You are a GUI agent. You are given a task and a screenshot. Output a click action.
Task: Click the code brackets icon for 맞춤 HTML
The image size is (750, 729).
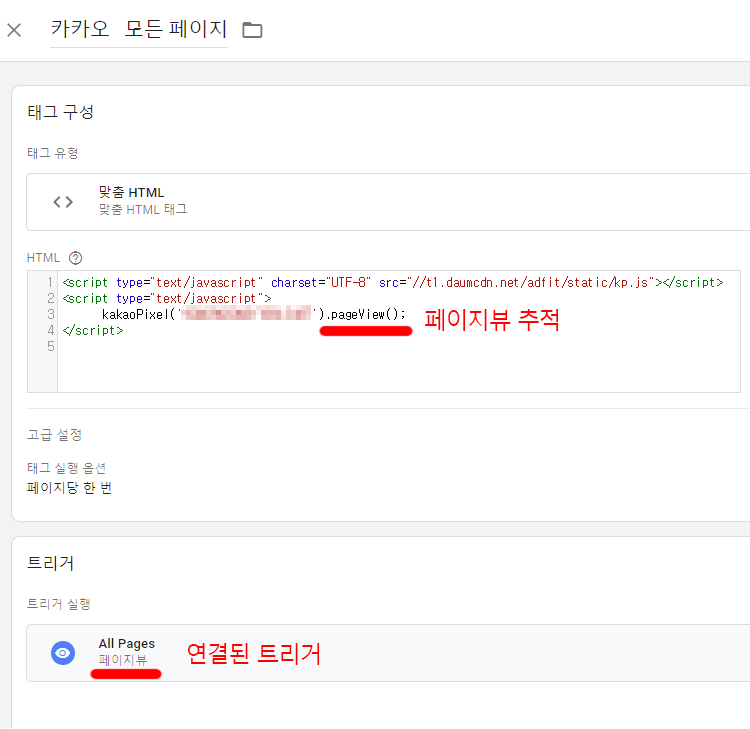63,202
